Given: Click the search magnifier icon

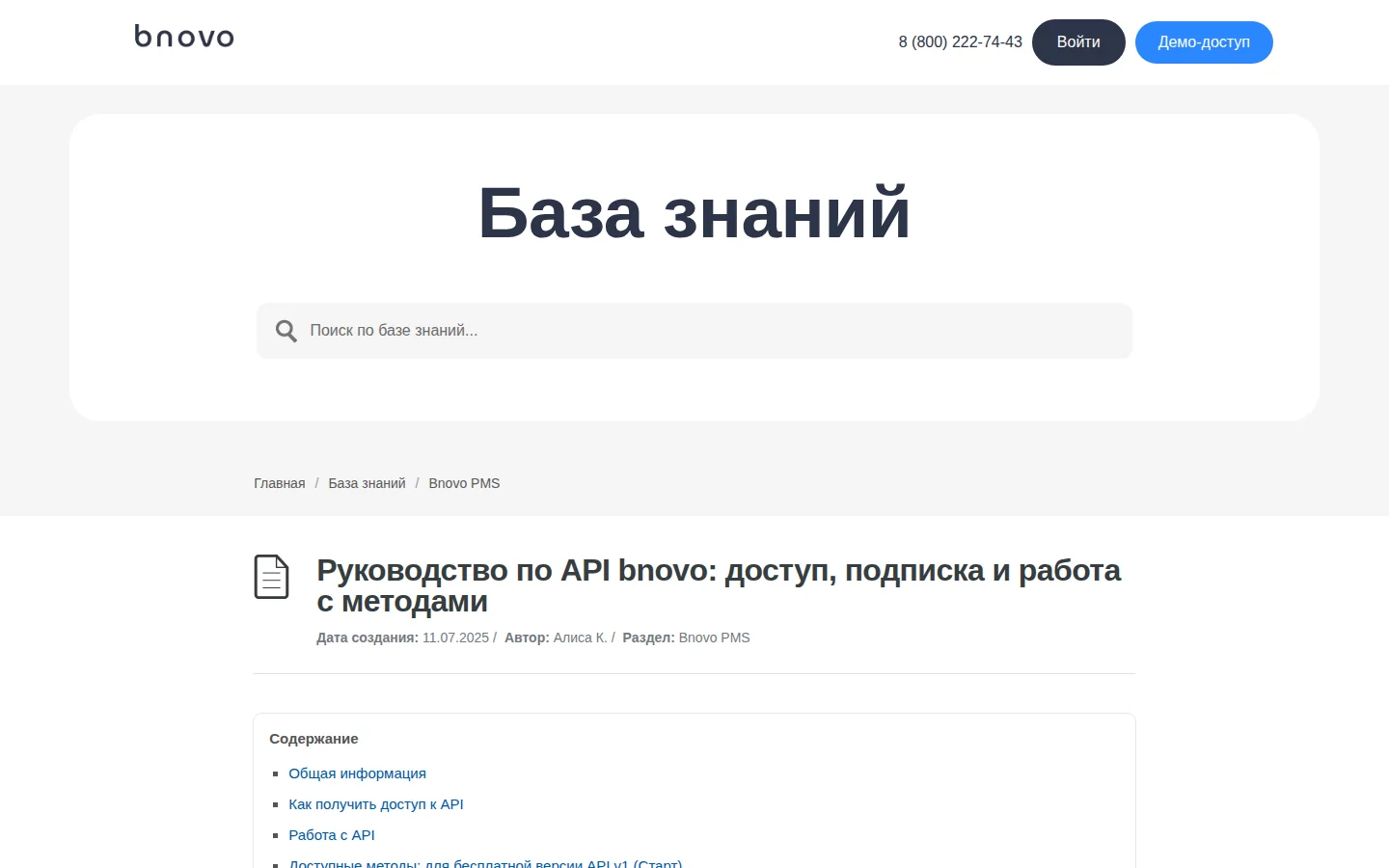Looking at the screenshot, I should point(286,331).
